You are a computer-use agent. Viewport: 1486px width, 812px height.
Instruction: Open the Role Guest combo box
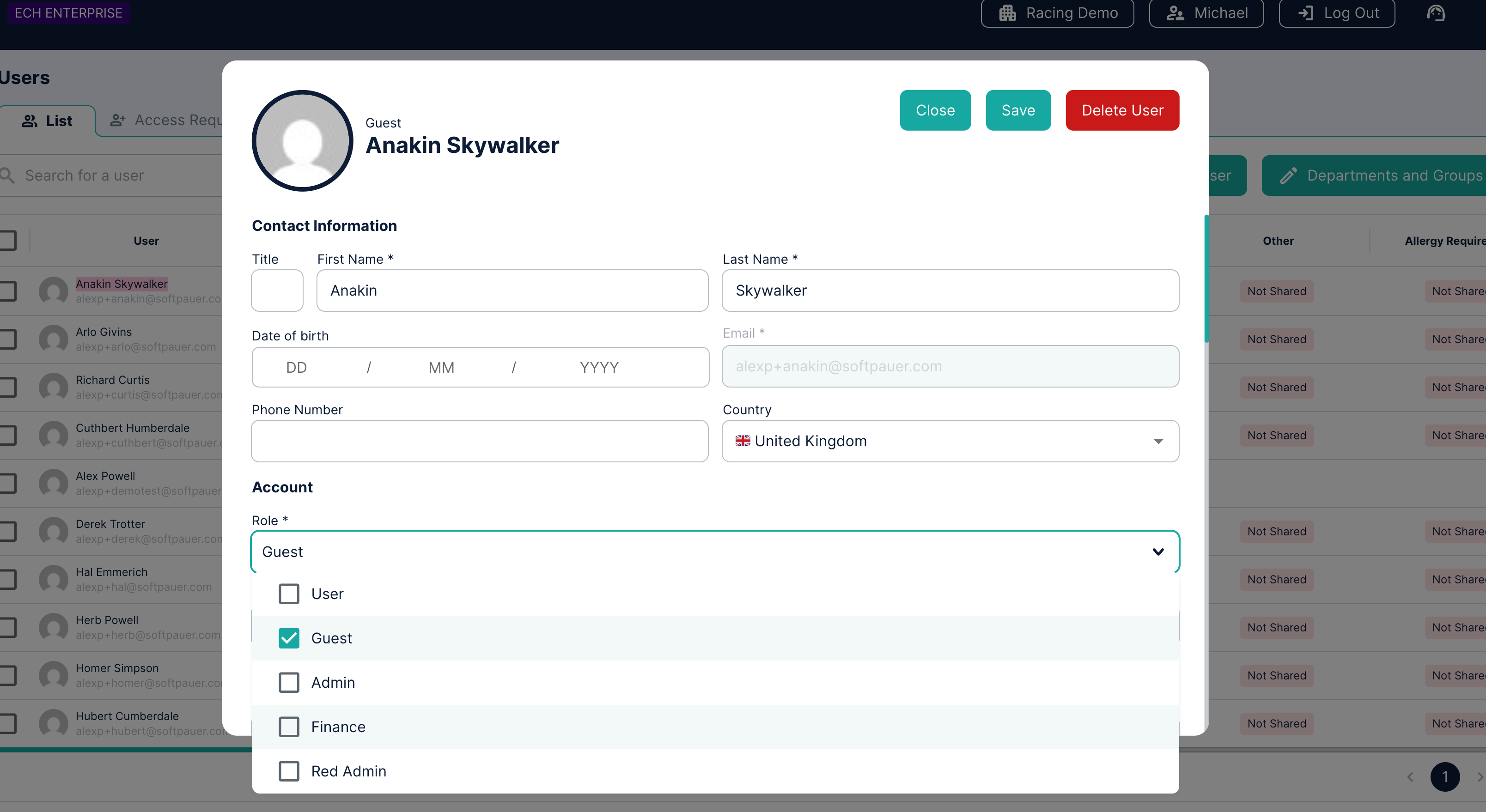715,552
